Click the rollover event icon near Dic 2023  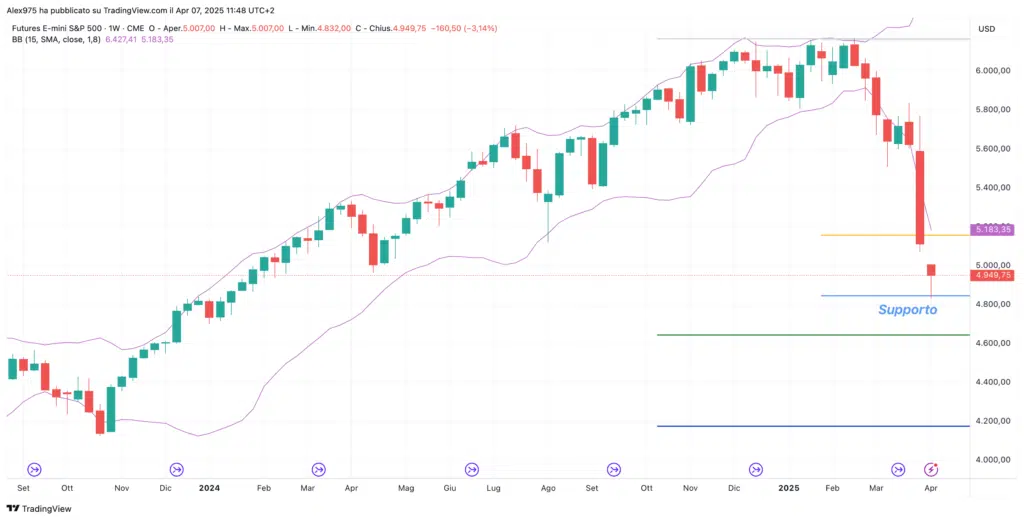point(177,468)
